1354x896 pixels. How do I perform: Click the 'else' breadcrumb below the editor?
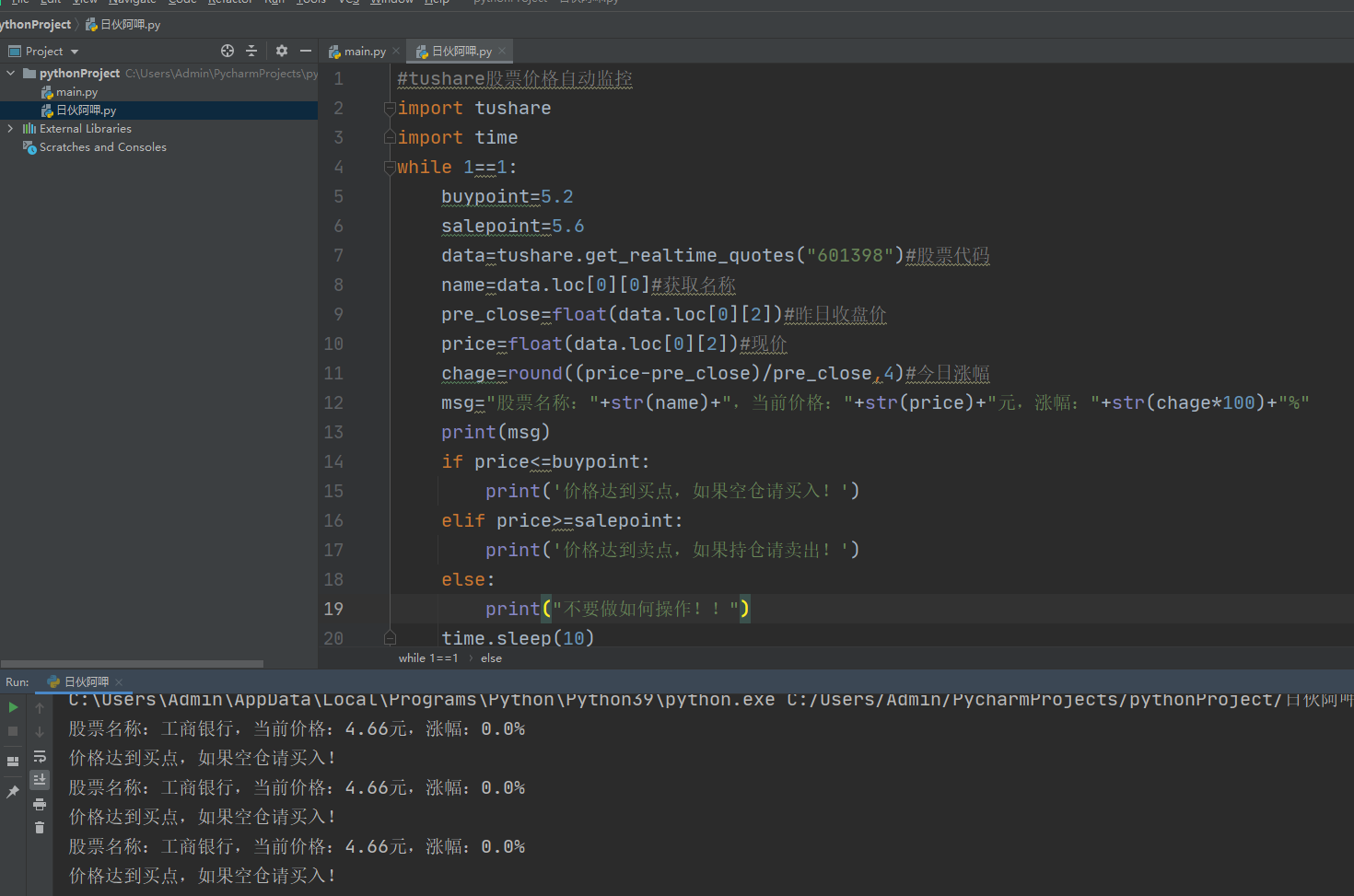tap(491, 658)
